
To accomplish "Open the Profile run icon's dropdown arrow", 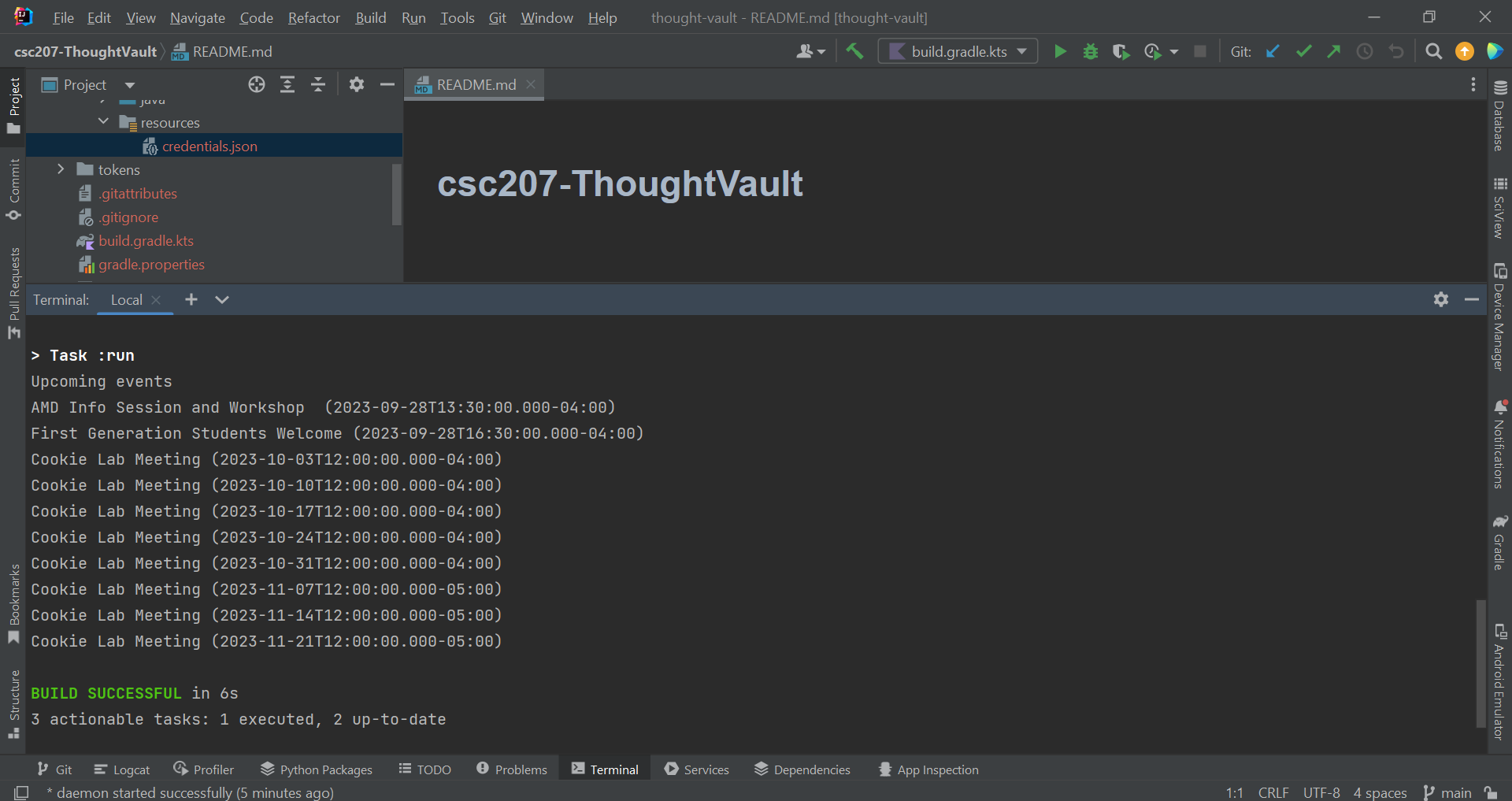I will [x=1174, y=52].
